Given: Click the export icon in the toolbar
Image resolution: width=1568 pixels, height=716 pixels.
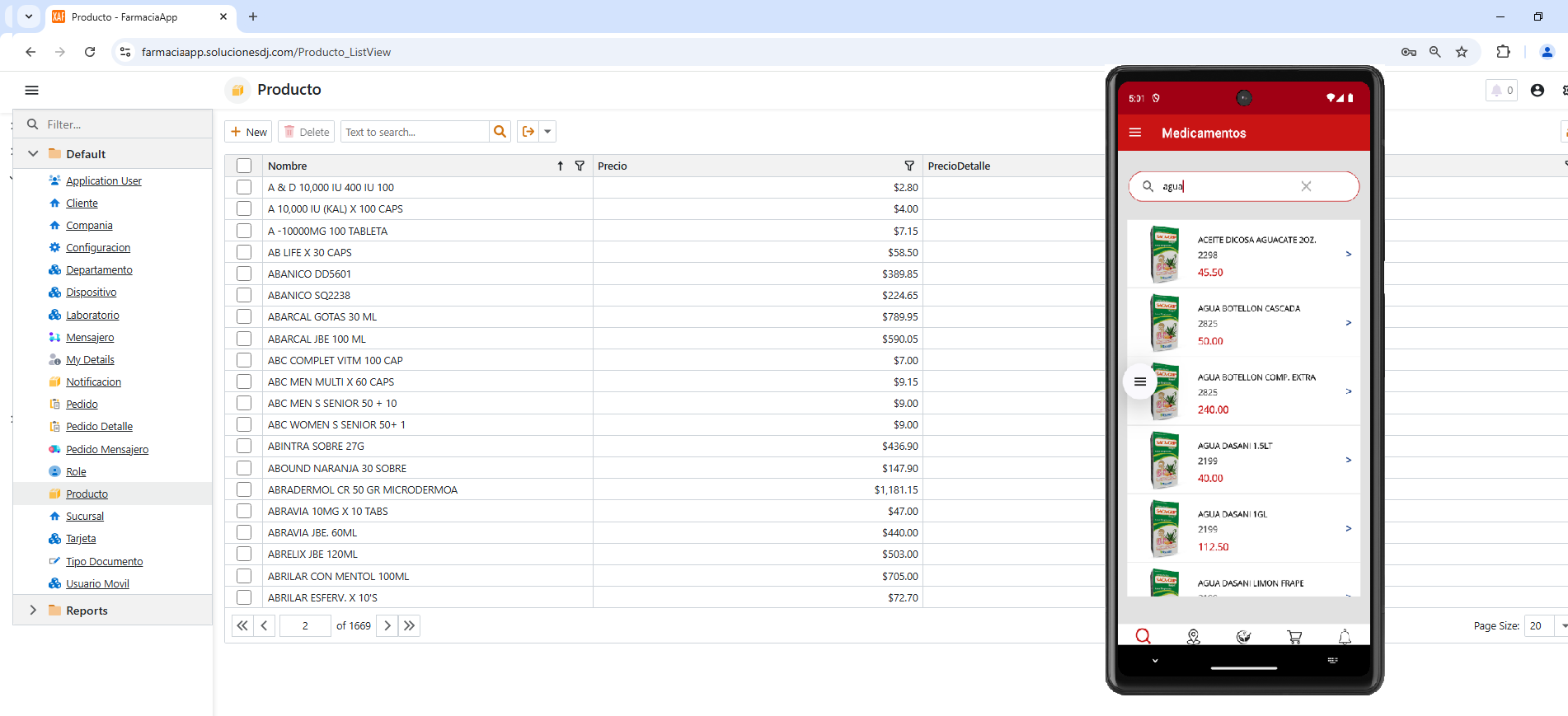Looking at the screenshot, I should click(528, 132).
